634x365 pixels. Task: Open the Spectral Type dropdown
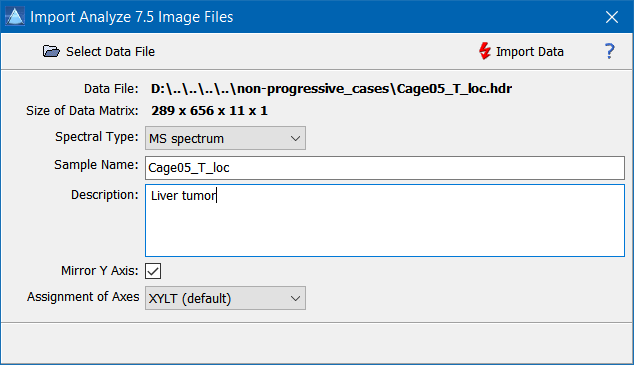tap(225, 138)
